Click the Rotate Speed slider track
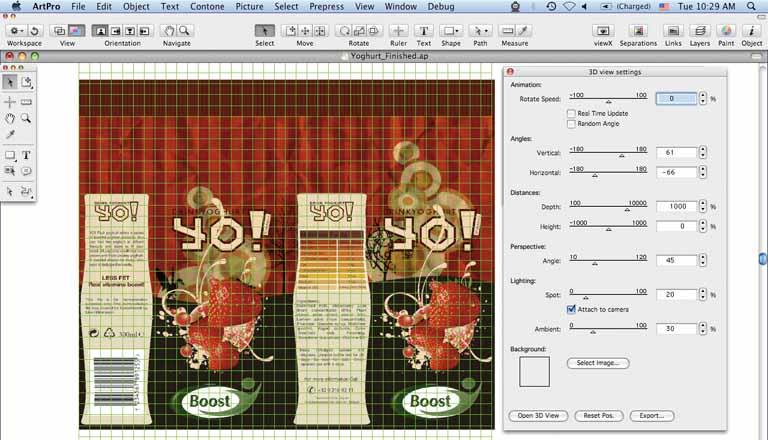This screenshot has width=768, height=440. pyautogui.click(x=608, y=100)
